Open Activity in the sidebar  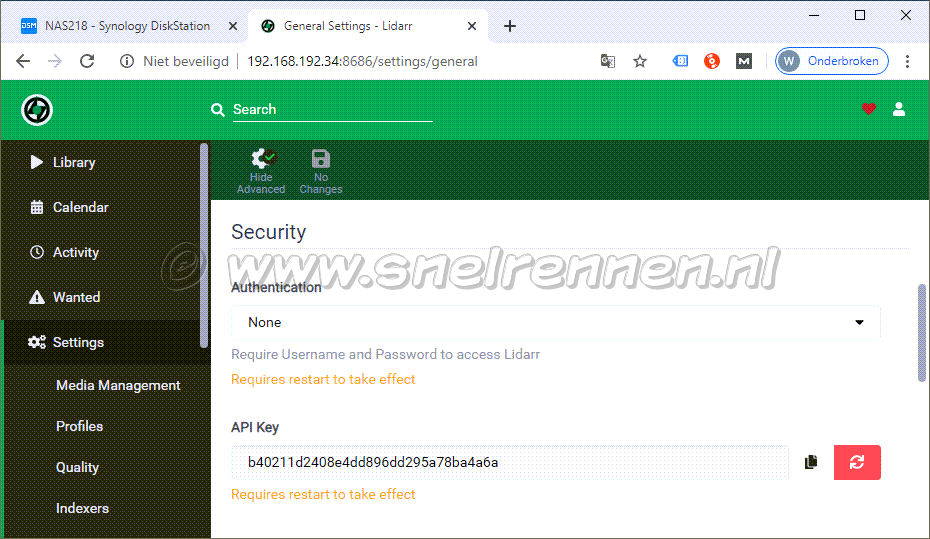[101, 253]
